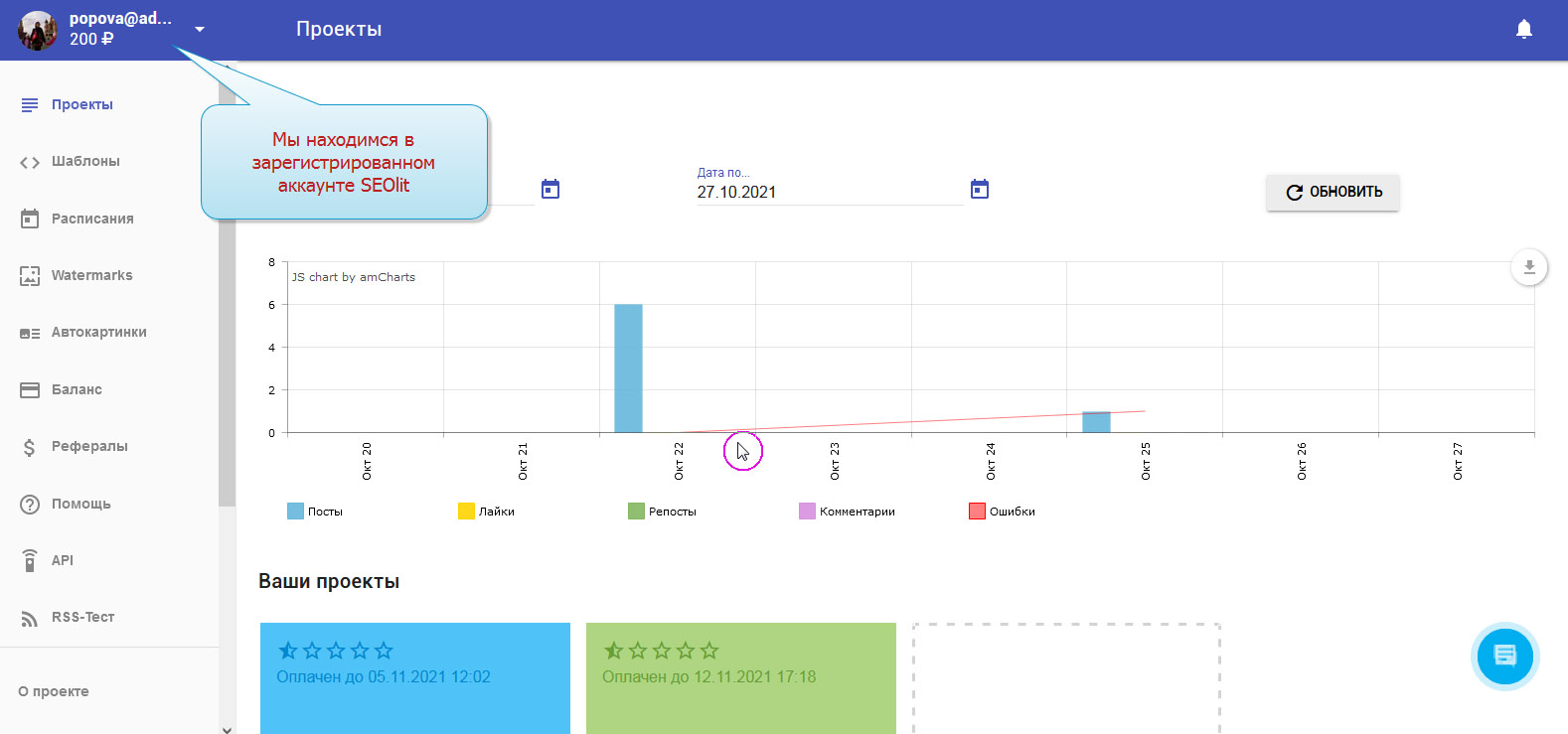The height and width of the screenshot is (734, 1568).
Task: Open calendar picker for end date
Action: tap(980, 190)
